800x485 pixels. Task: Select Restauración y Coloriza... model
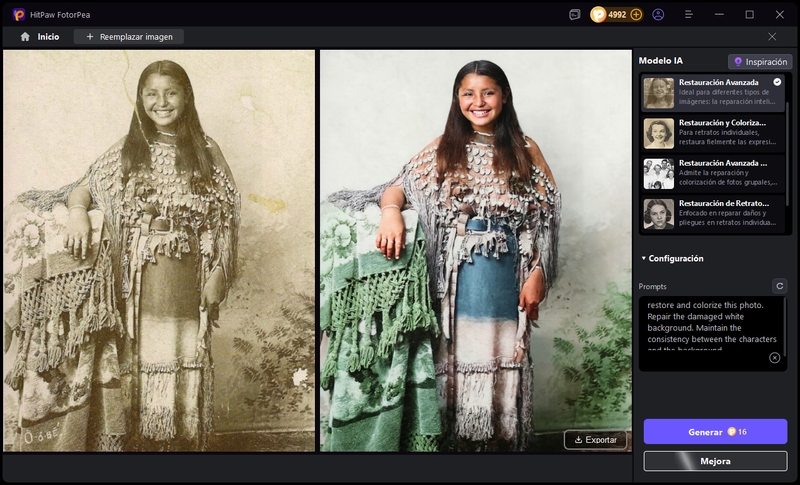712,133
